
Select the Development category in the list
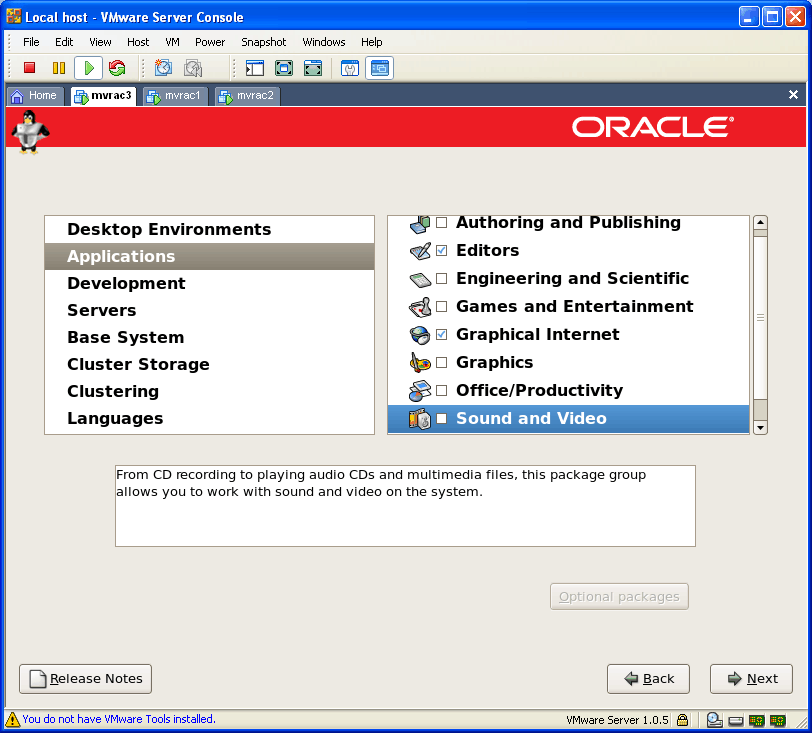coord(126,284)
